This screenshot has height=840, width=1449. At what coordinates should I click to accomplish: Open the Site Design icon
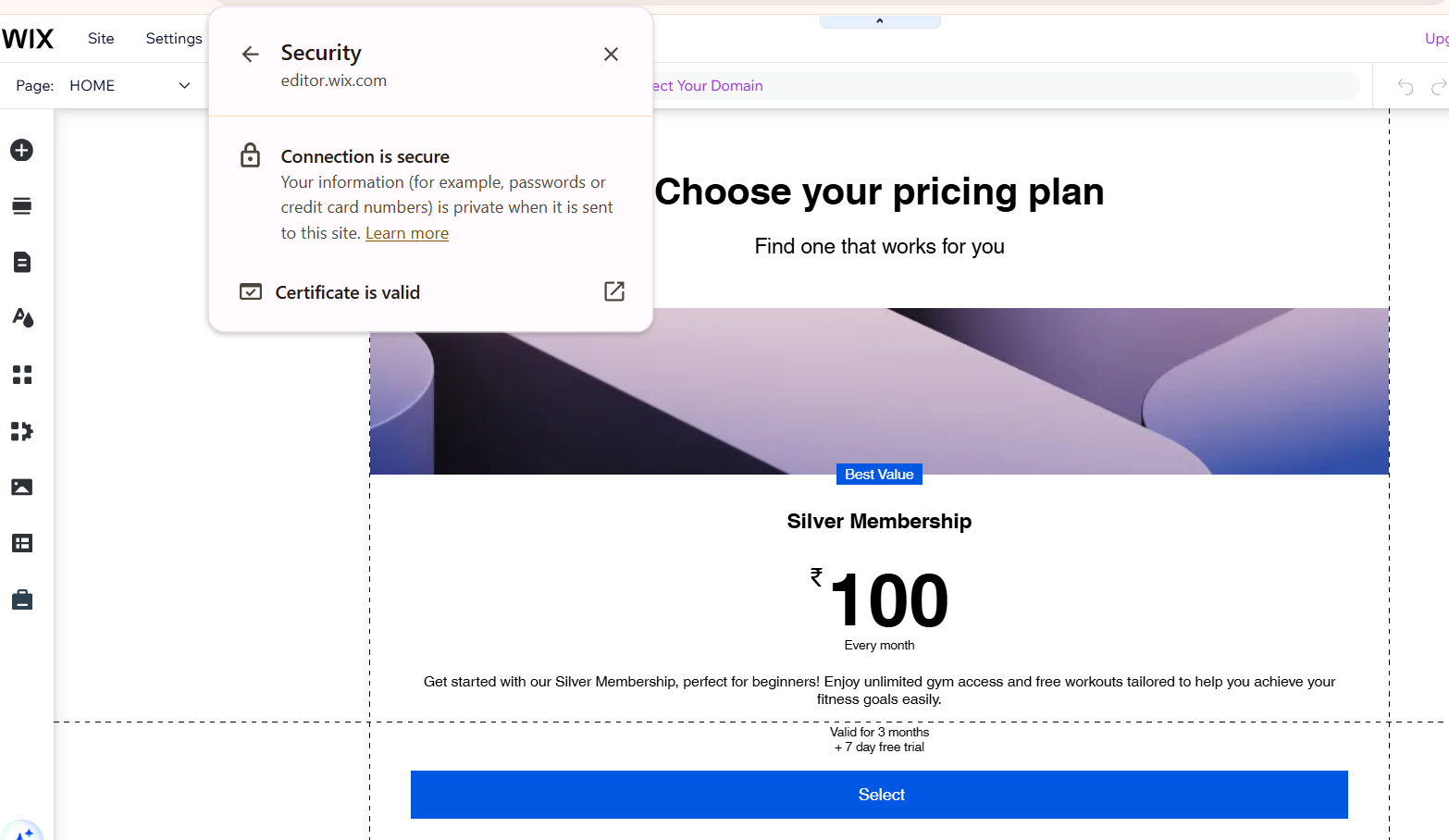pos(22,318)
